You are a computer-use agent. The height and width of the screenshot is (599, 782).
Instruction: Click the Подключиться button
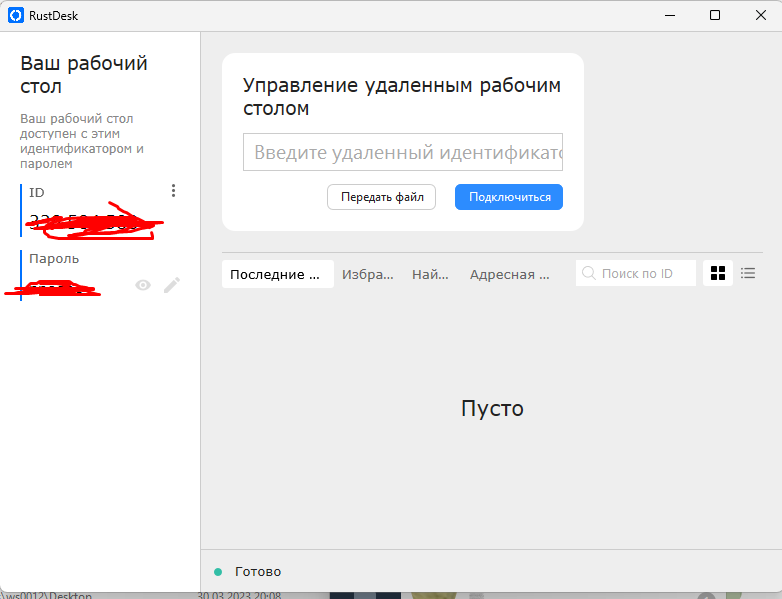[x=509, y=197]
